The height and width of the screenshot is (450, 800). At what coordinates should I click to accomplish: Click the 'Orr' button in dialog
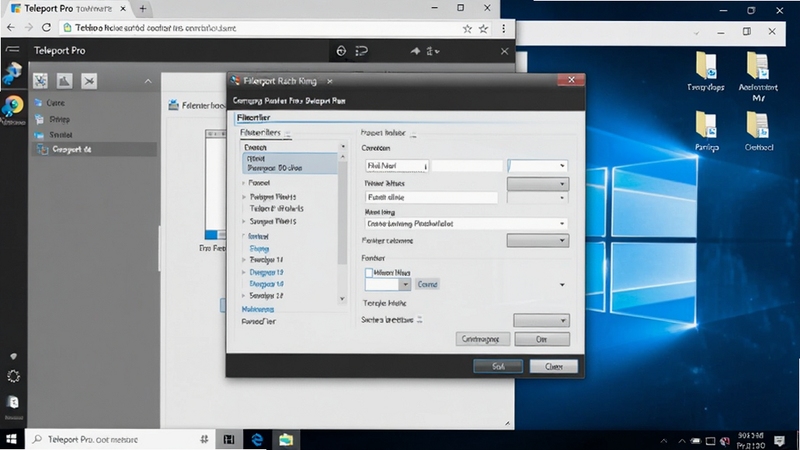pos(542,339)
